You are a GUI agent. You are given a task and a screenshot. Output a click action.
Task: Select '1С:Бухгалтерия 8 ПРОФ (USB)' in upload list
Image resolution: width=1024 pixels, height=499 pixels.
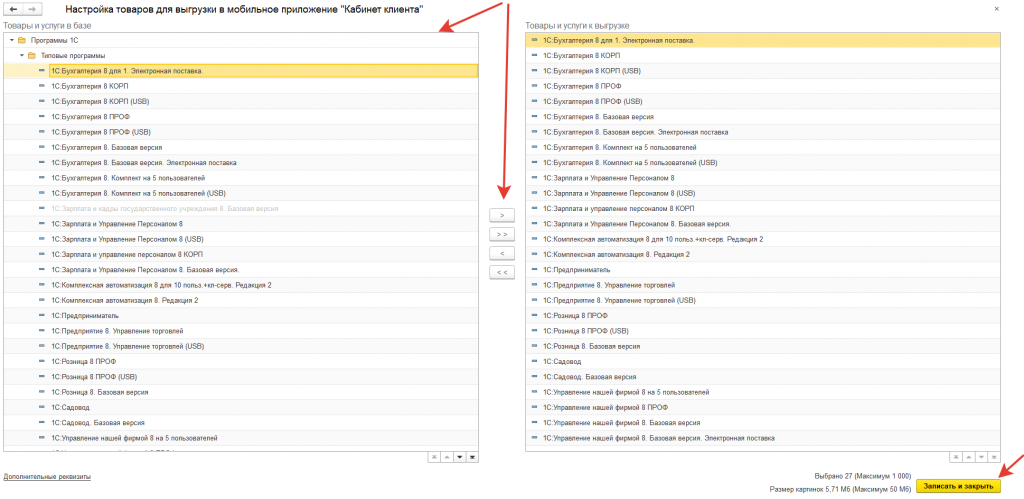tap(763, 102)
